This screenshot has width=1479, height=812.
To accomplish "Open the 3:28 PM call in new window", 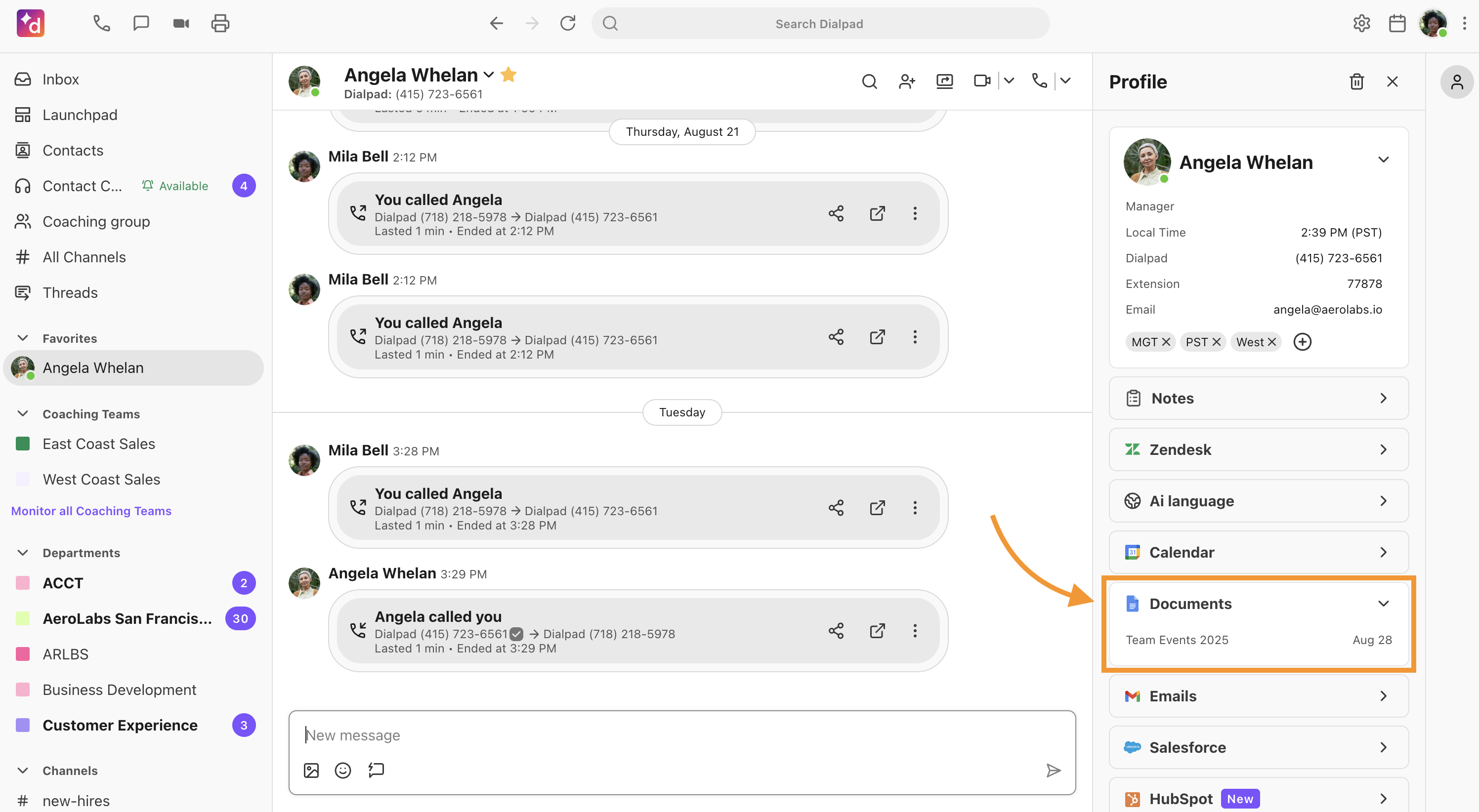I will 877,507.
